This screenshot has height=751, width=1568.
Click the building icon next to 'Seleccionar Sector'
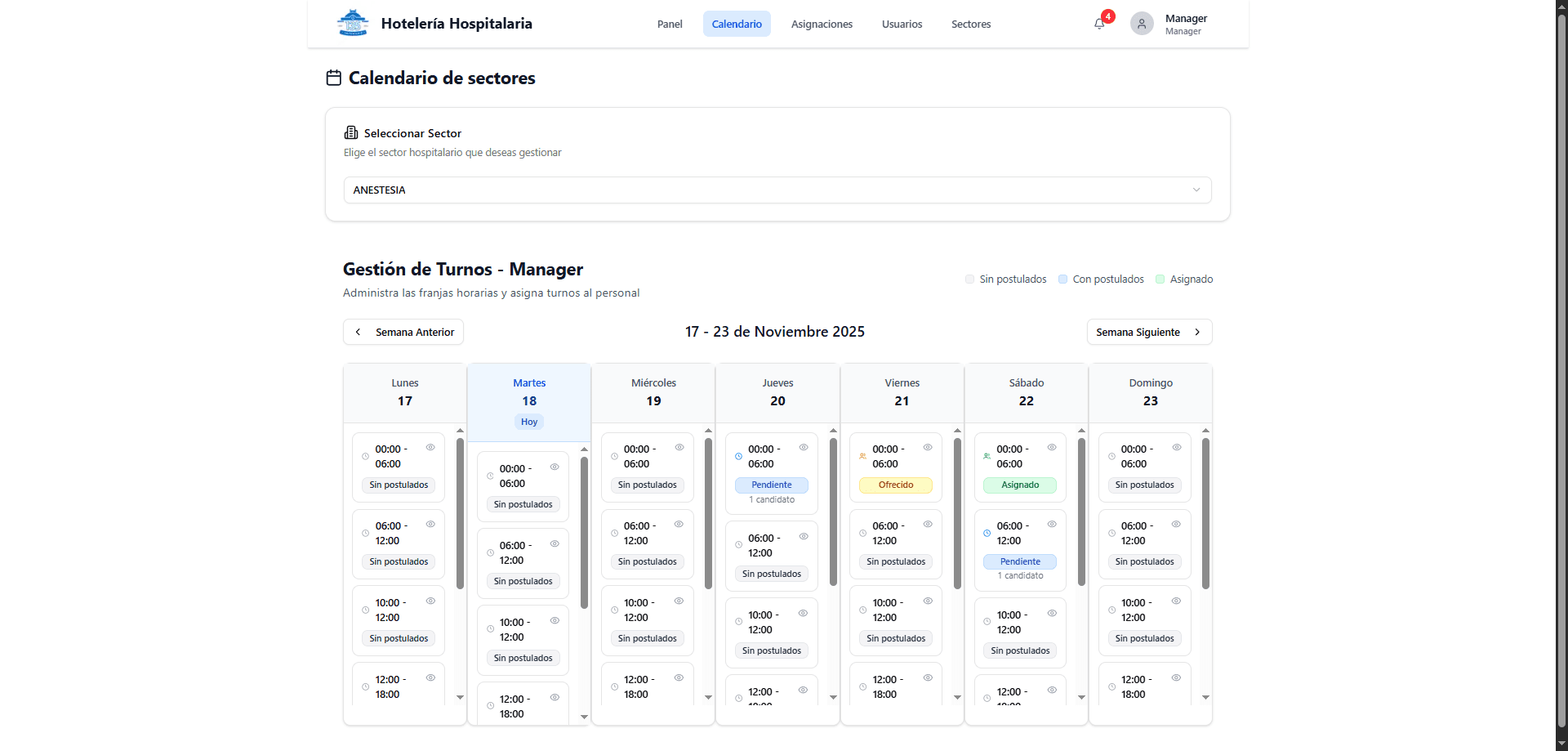350,132
